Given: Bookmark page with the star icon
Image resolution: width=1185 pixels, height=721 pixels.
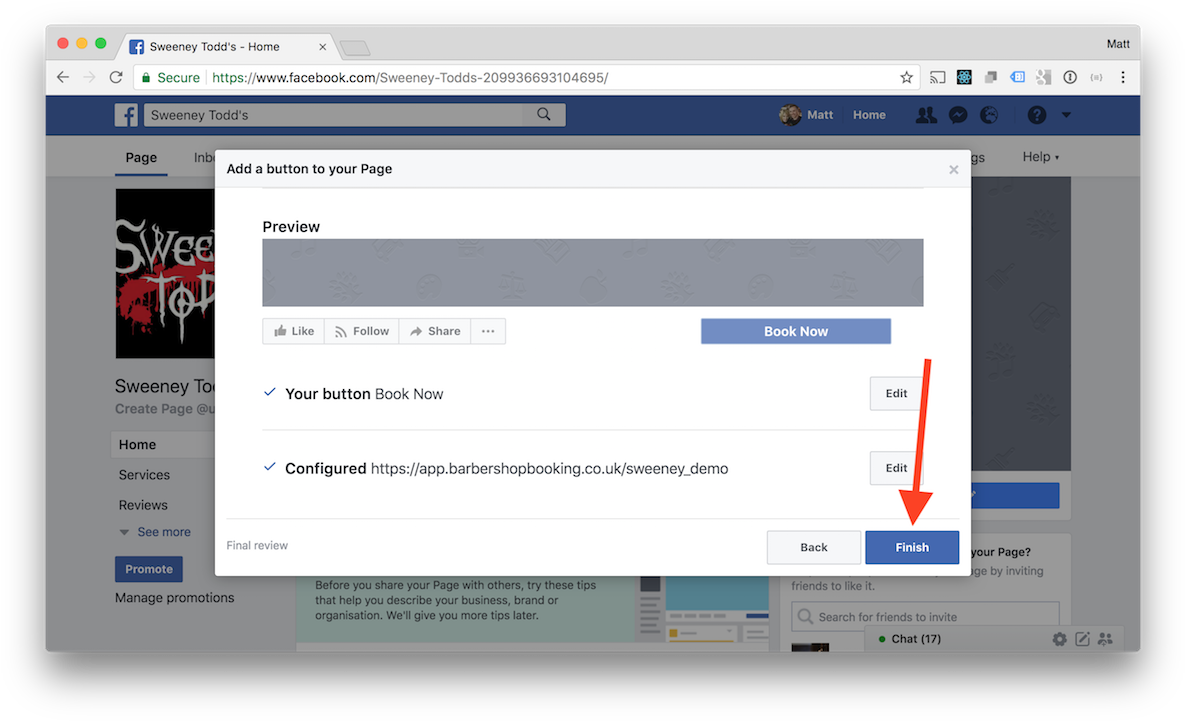Looking at the screenshot, I should click(x=906, y=77).
